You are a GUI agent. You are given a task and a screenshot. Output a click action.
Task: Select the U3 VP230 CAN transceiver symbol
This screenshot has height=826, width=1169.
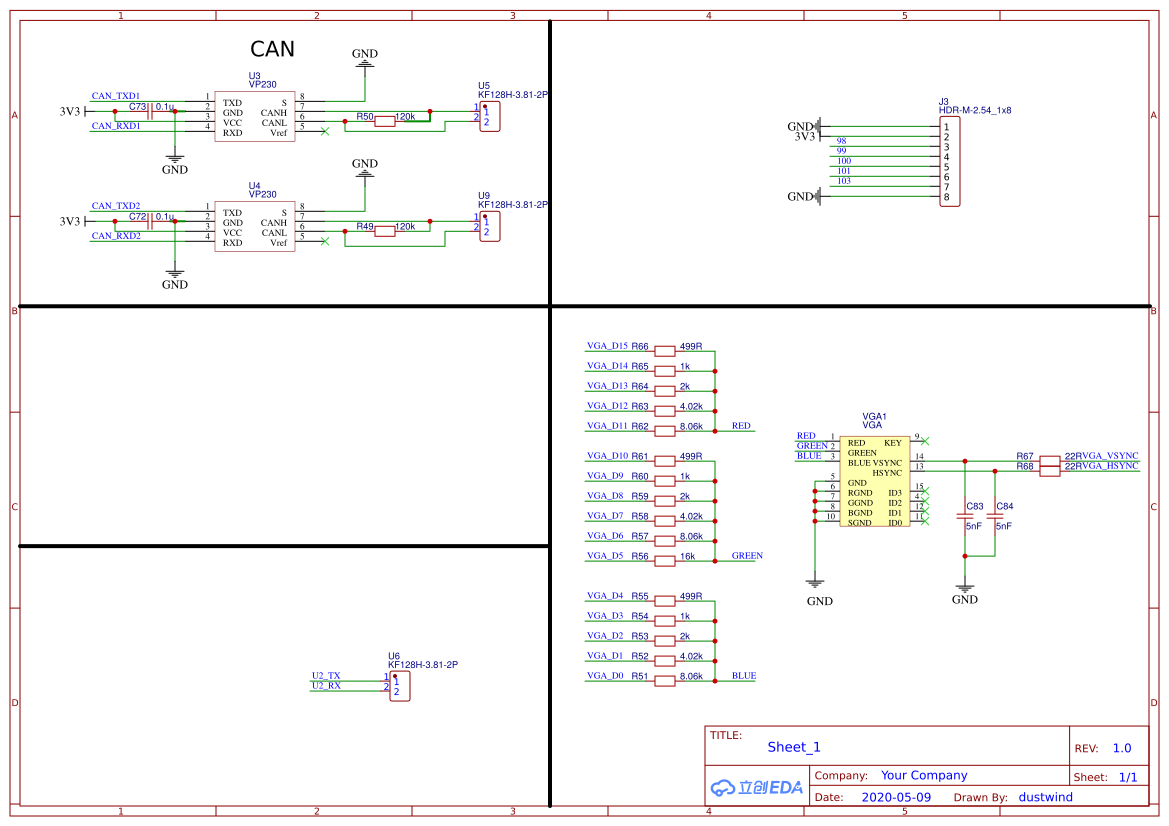pos(255,118)
